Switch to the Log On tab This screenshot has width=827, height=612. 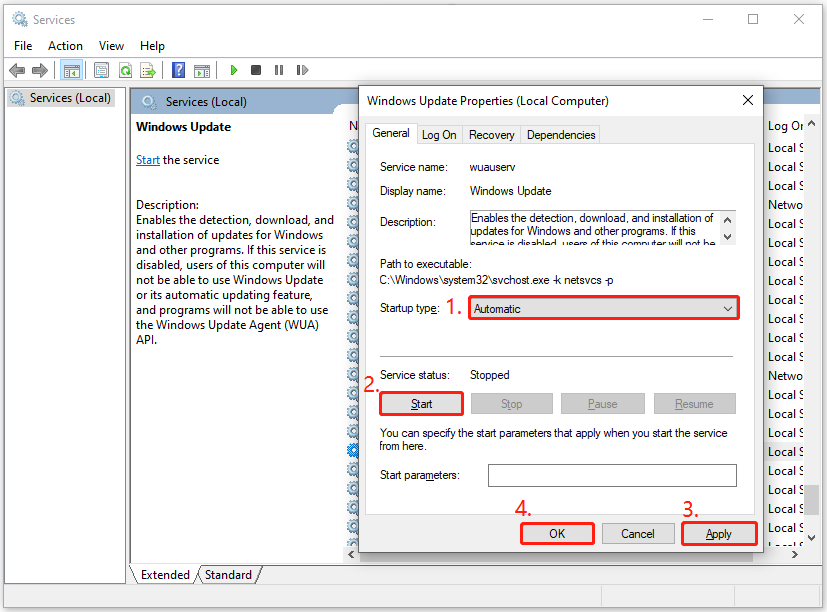click(439, 135)
